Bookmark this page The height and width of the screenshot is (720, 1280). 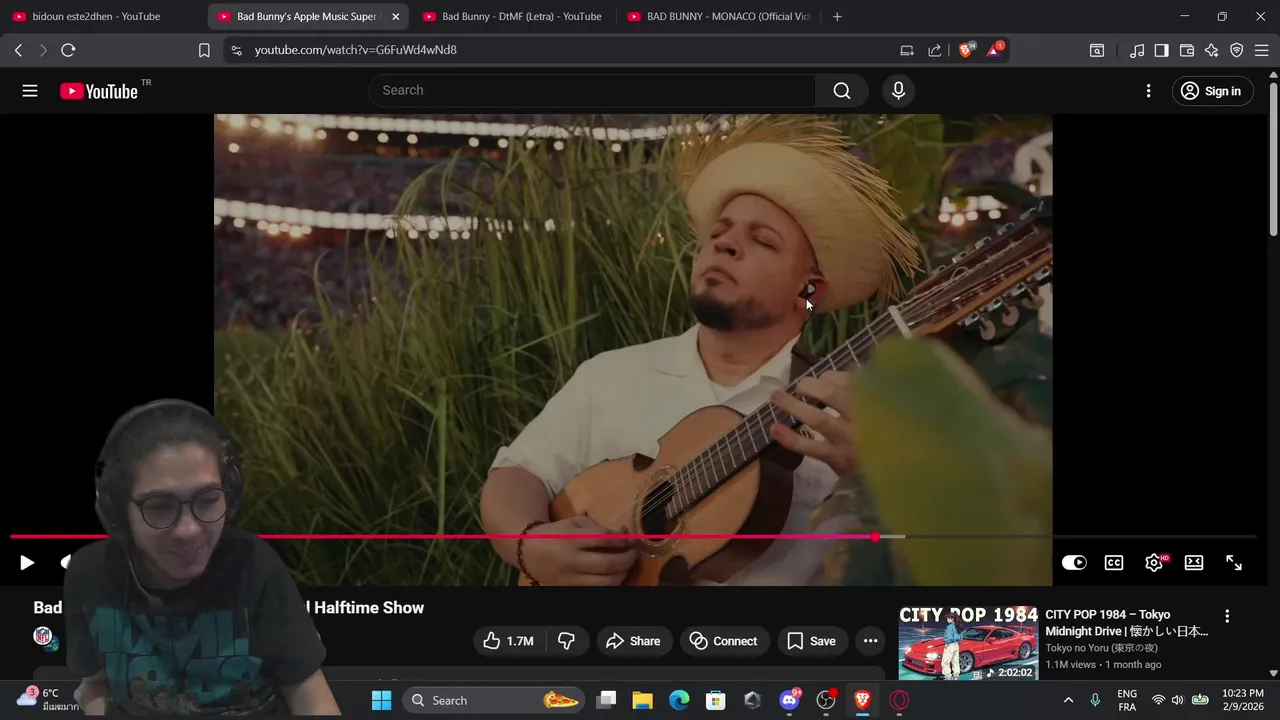pos(204,50)
